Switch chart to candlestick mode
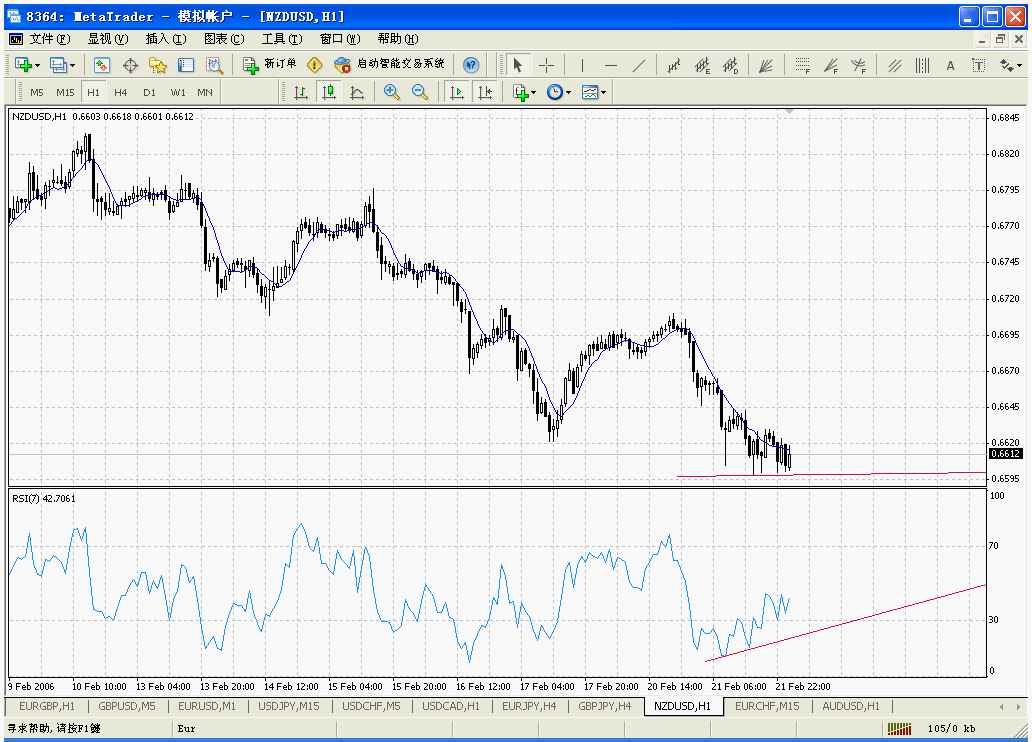The height and width of the screenshot is (742, 1032). [329, 92]
